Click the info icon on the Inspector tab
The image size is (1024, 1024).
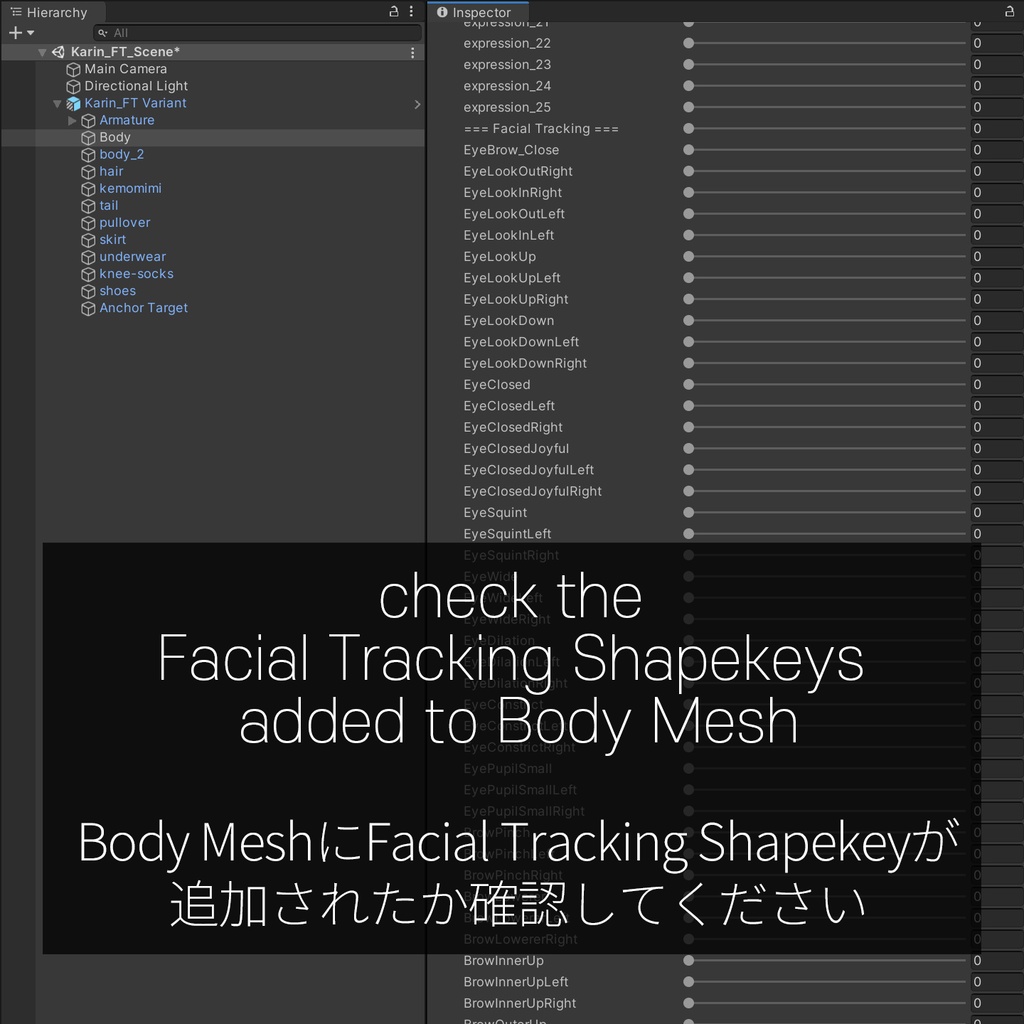click(443, 12)
